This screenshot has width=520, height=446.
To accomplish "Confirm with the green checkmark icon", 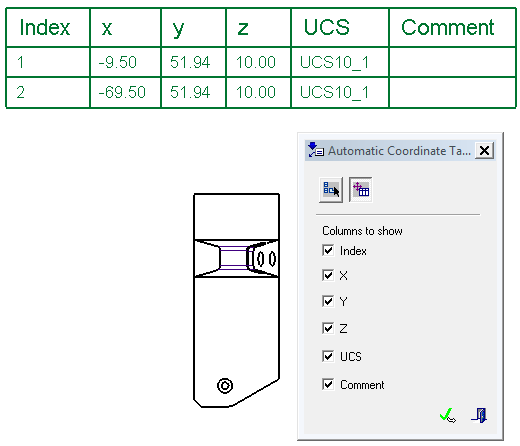I will [x=448, y=415].
